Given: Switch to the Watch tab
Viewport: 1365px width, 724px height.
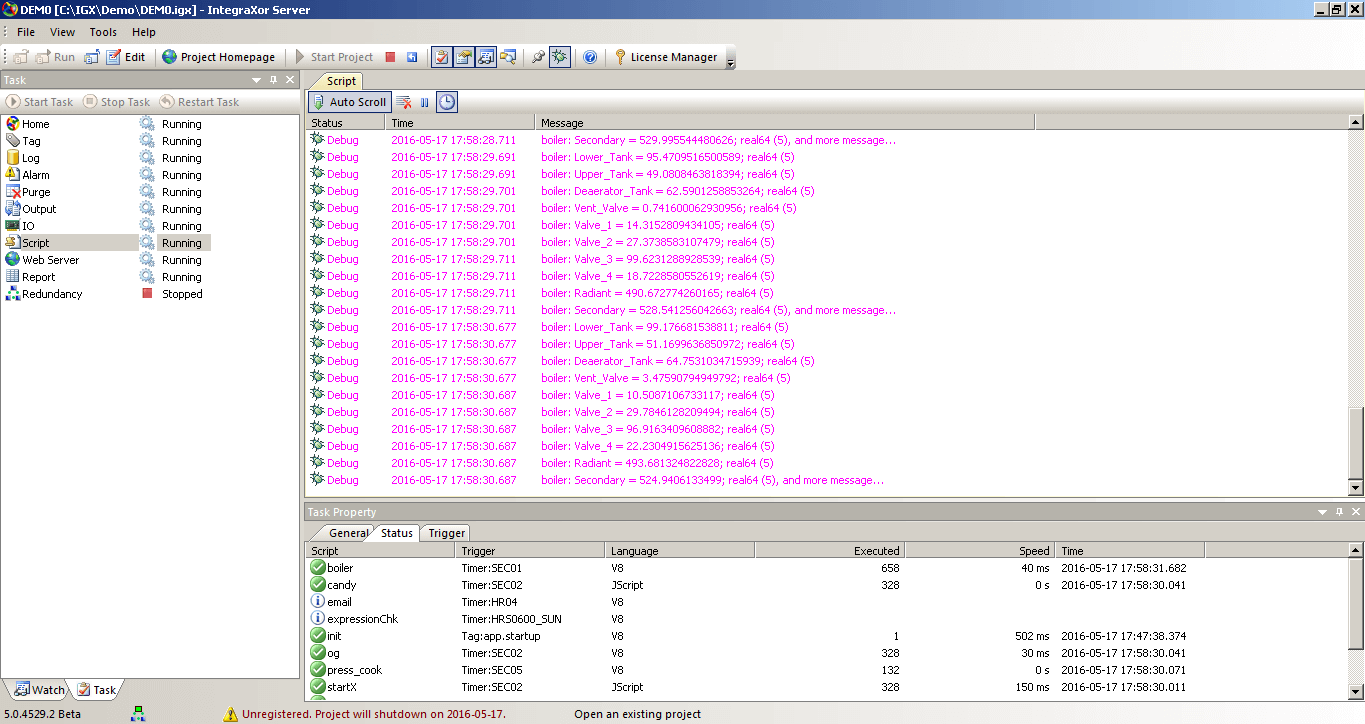Looking at the screenshot, I should [x=40, y=690].
